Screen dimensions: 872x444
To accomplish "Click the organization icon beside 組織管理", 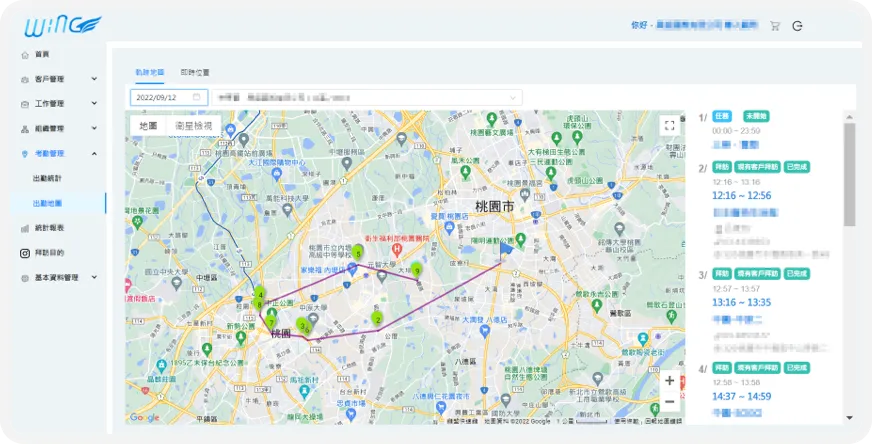I will 24,129.
